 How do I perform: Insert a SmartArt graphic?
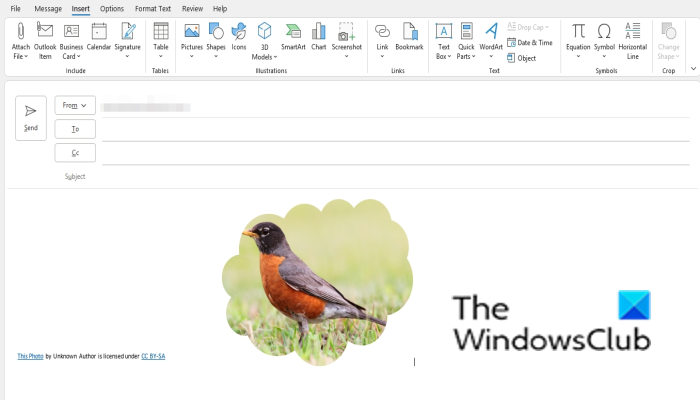(x=293, y=37)
